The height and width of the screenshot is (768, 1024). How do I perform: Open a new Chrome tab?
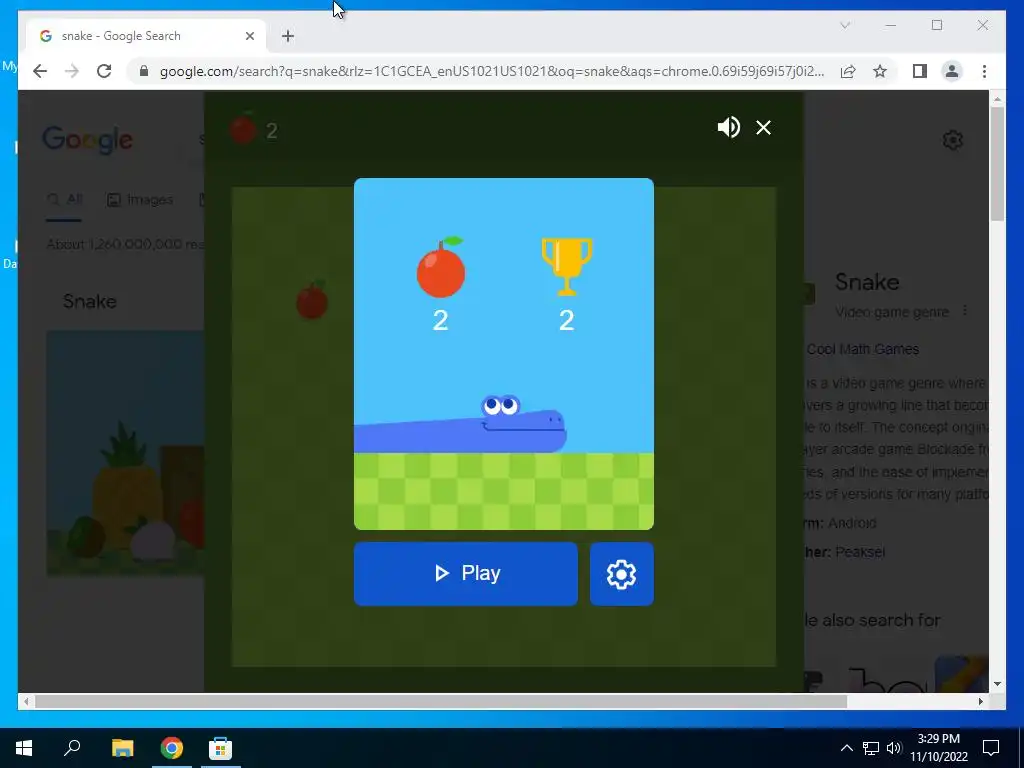click(x=288, y=36)
